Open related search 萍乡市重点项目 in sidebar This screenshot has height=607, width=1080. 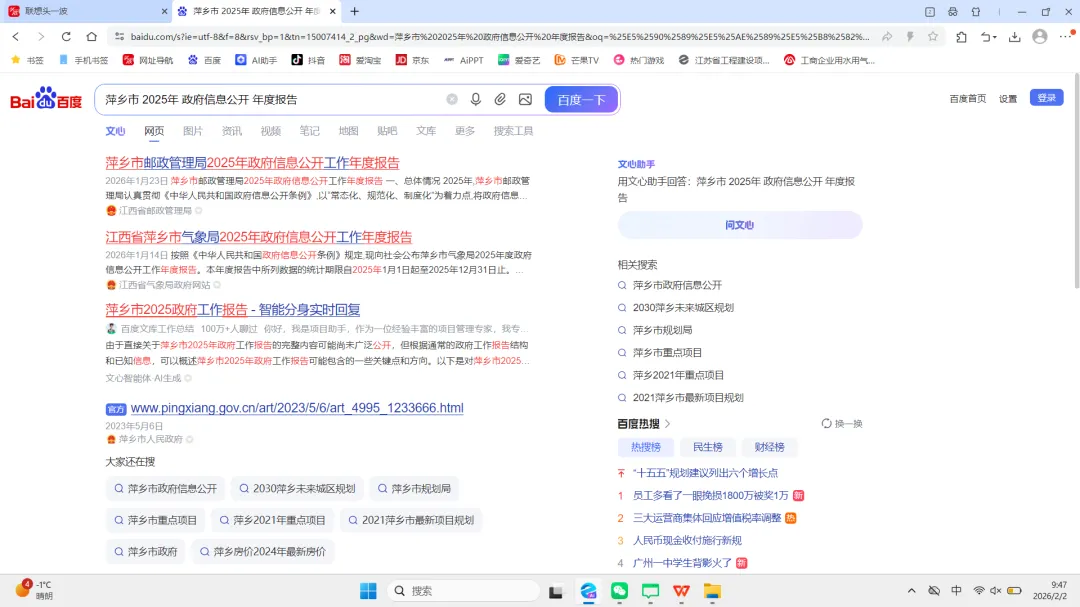point(667,352)
